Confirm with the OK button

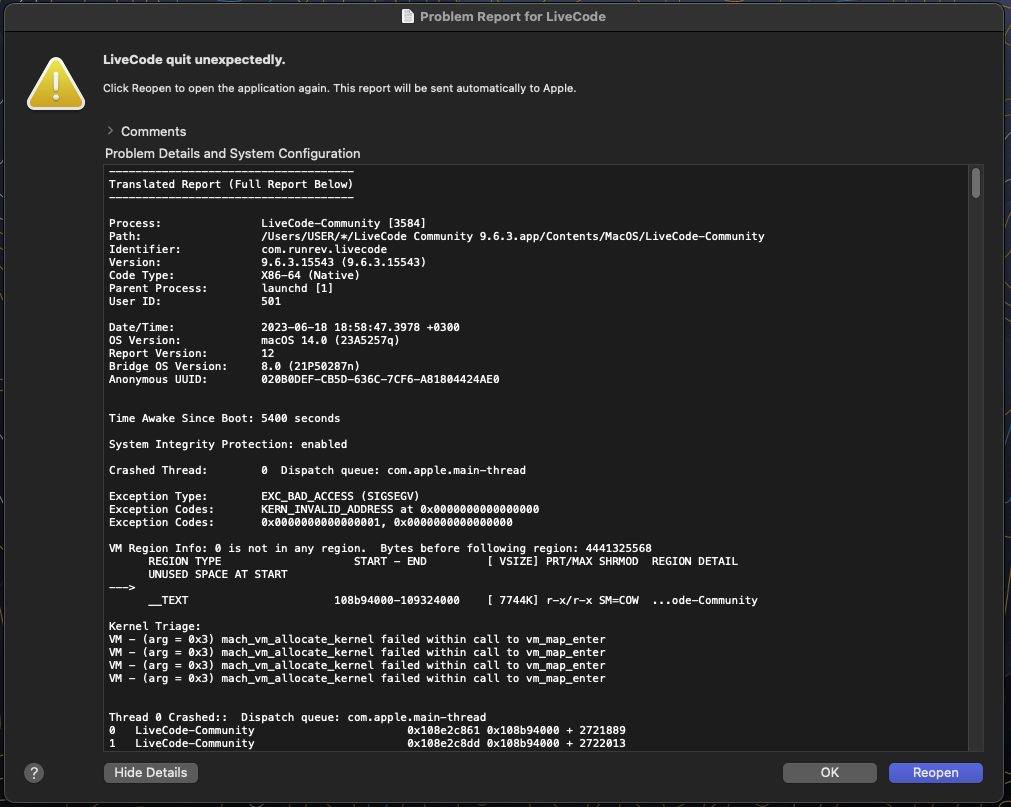(829, 773)
